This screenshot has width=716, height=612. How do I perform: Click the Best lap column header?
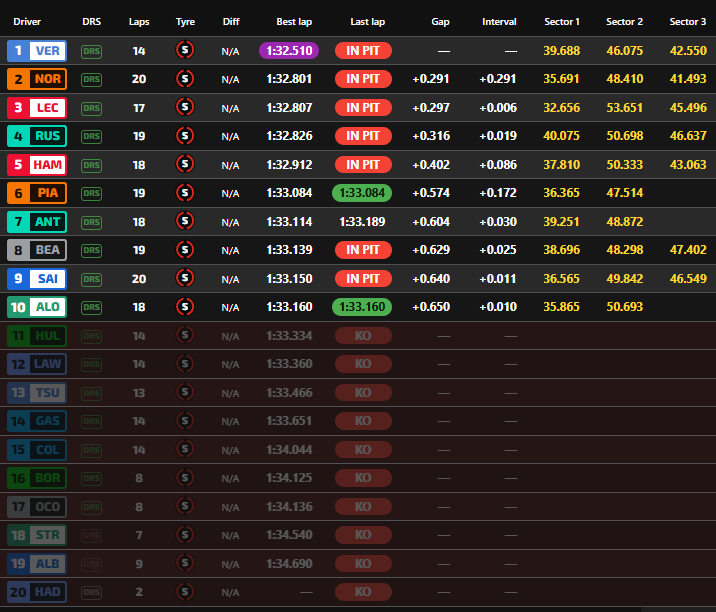(x=293, y=21)
